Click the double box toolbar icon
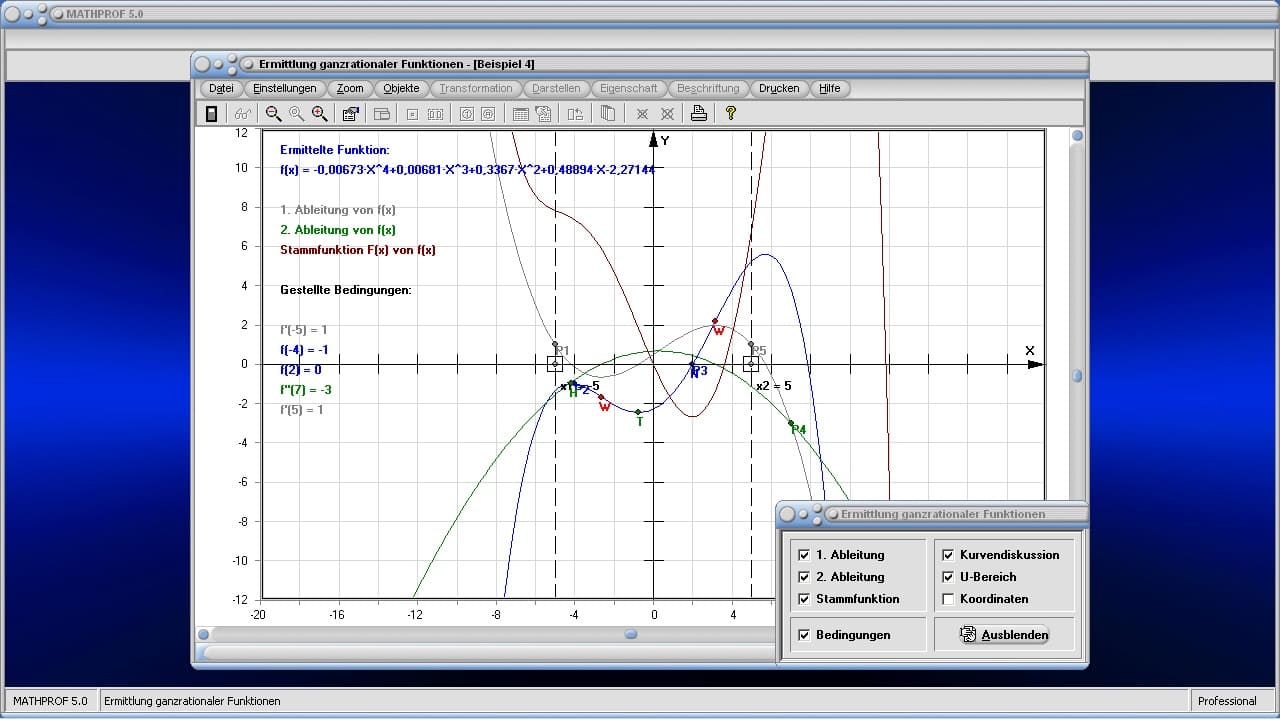The width and height of the screenshot is (1280, 720). [435, 114]
